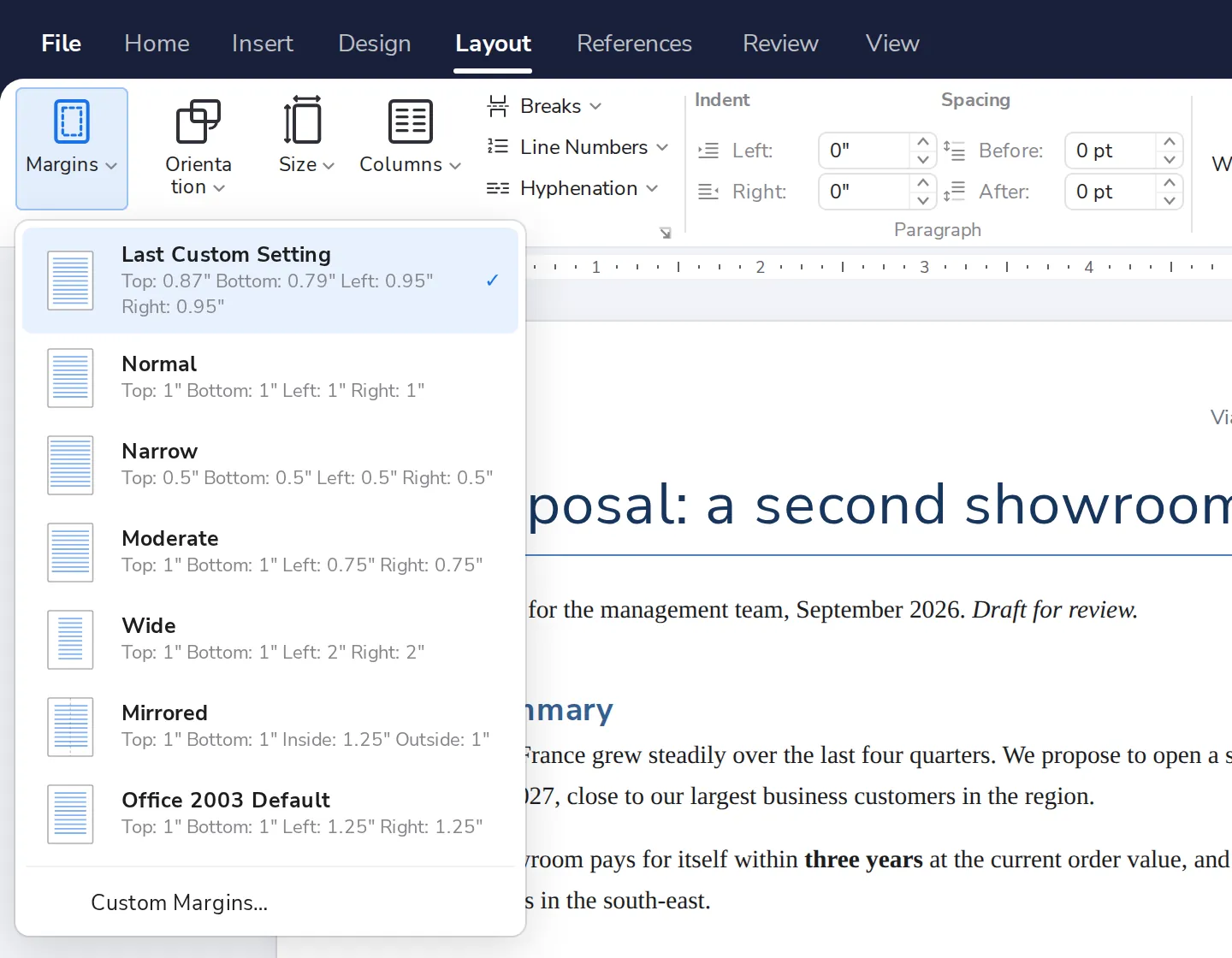Decrease the Right indent value
The image size is (1232, 958).
click(x=922, y=200)
